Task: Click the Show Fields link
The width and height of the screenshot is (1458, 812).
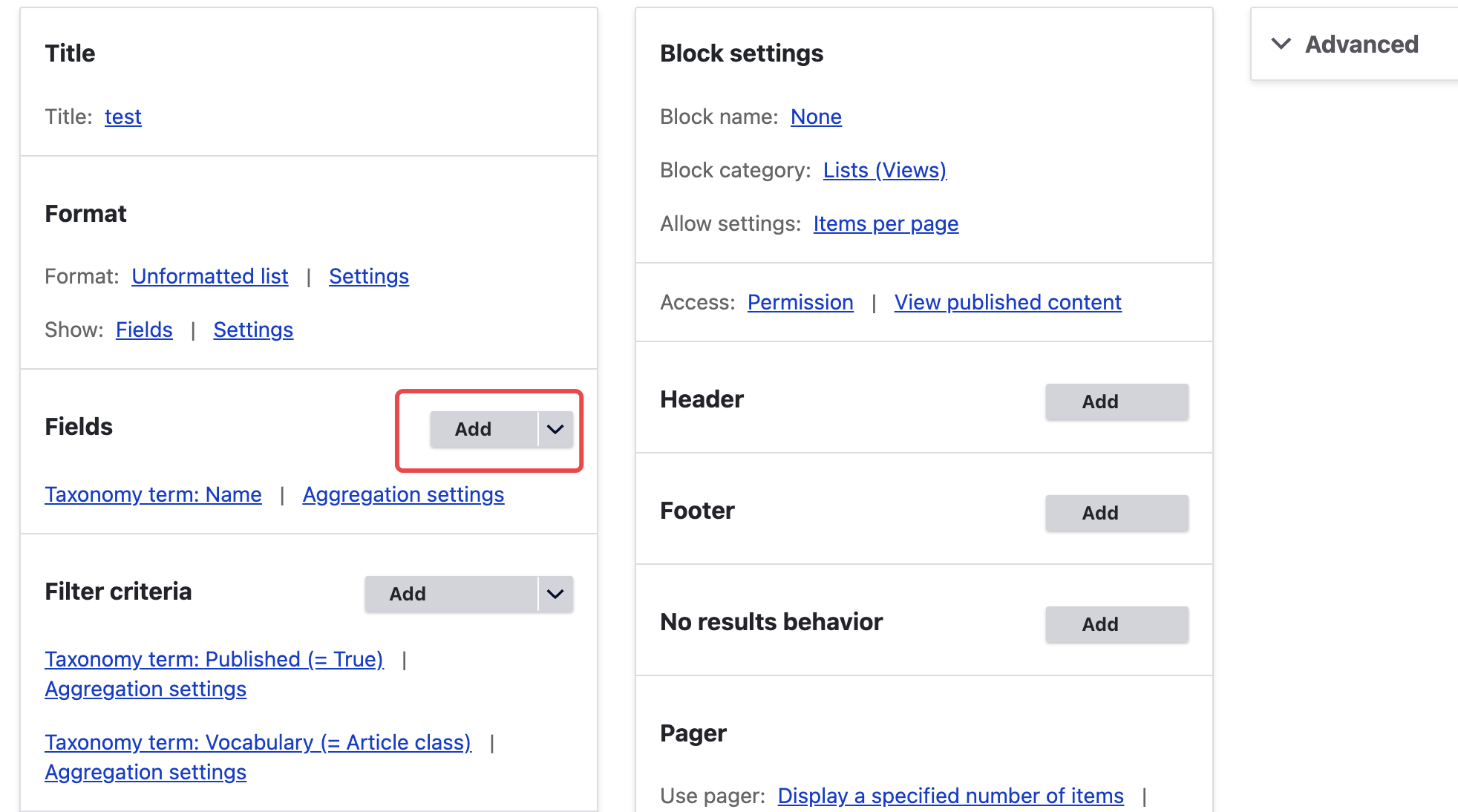Action: click(144, 330)
